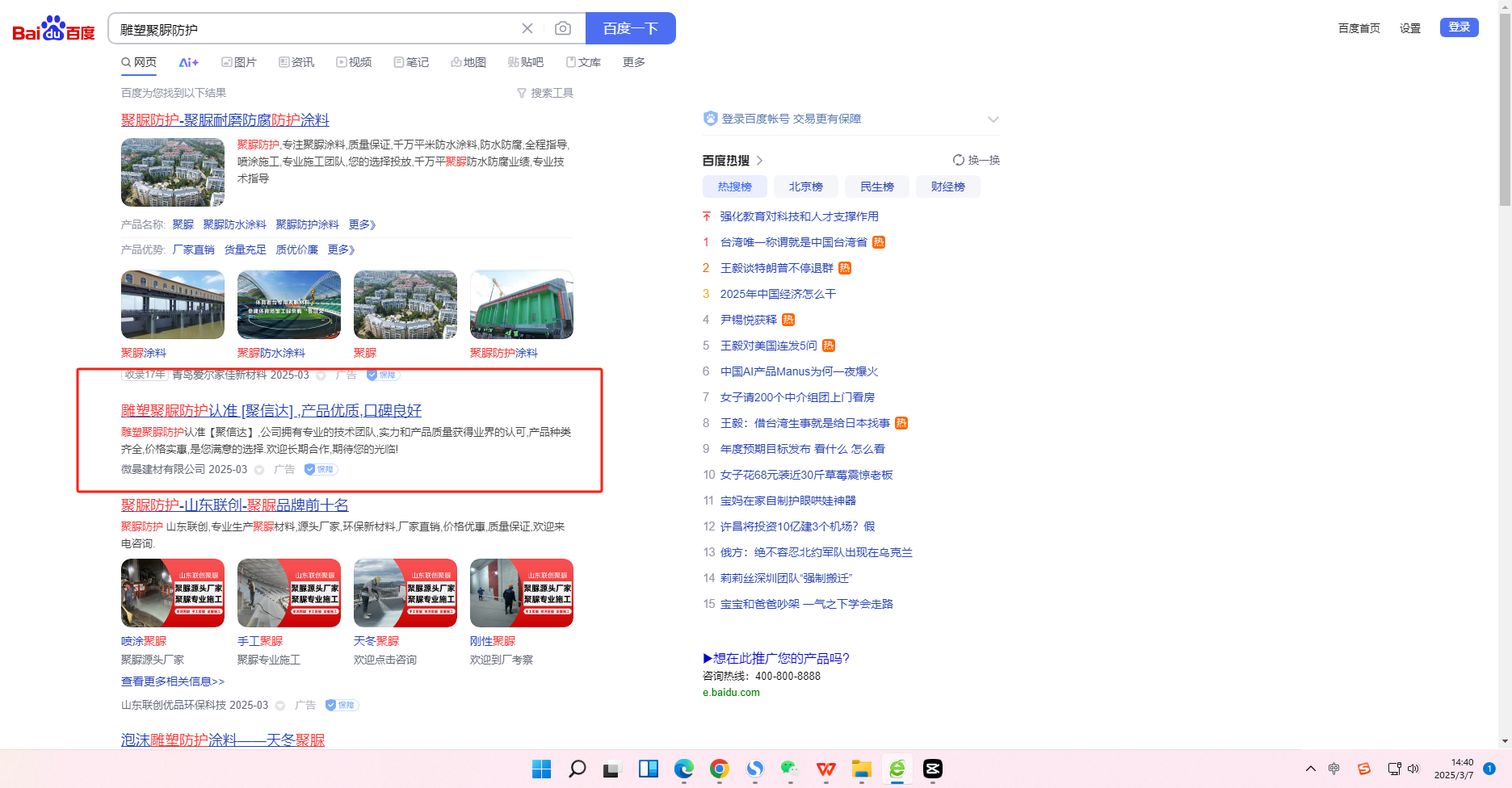Switch to 贴吧 search tab

[x=526, y=62]
